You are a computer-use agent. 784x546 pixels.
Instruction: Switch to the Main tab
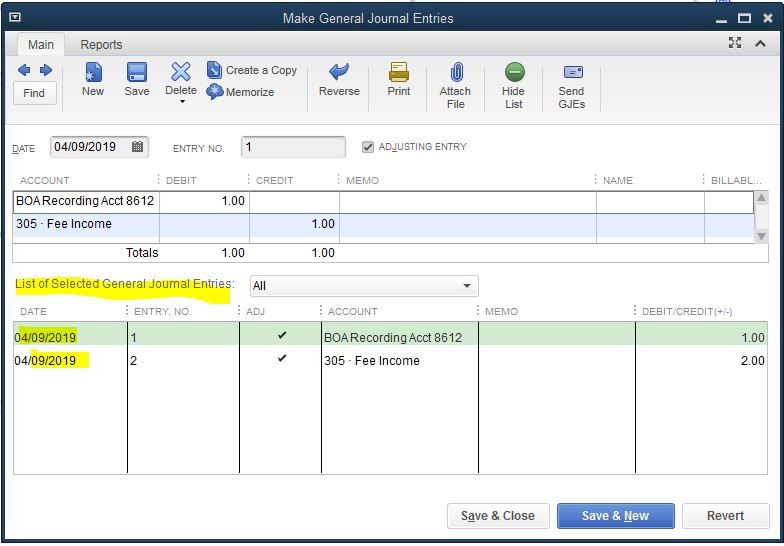pos(41,44)
